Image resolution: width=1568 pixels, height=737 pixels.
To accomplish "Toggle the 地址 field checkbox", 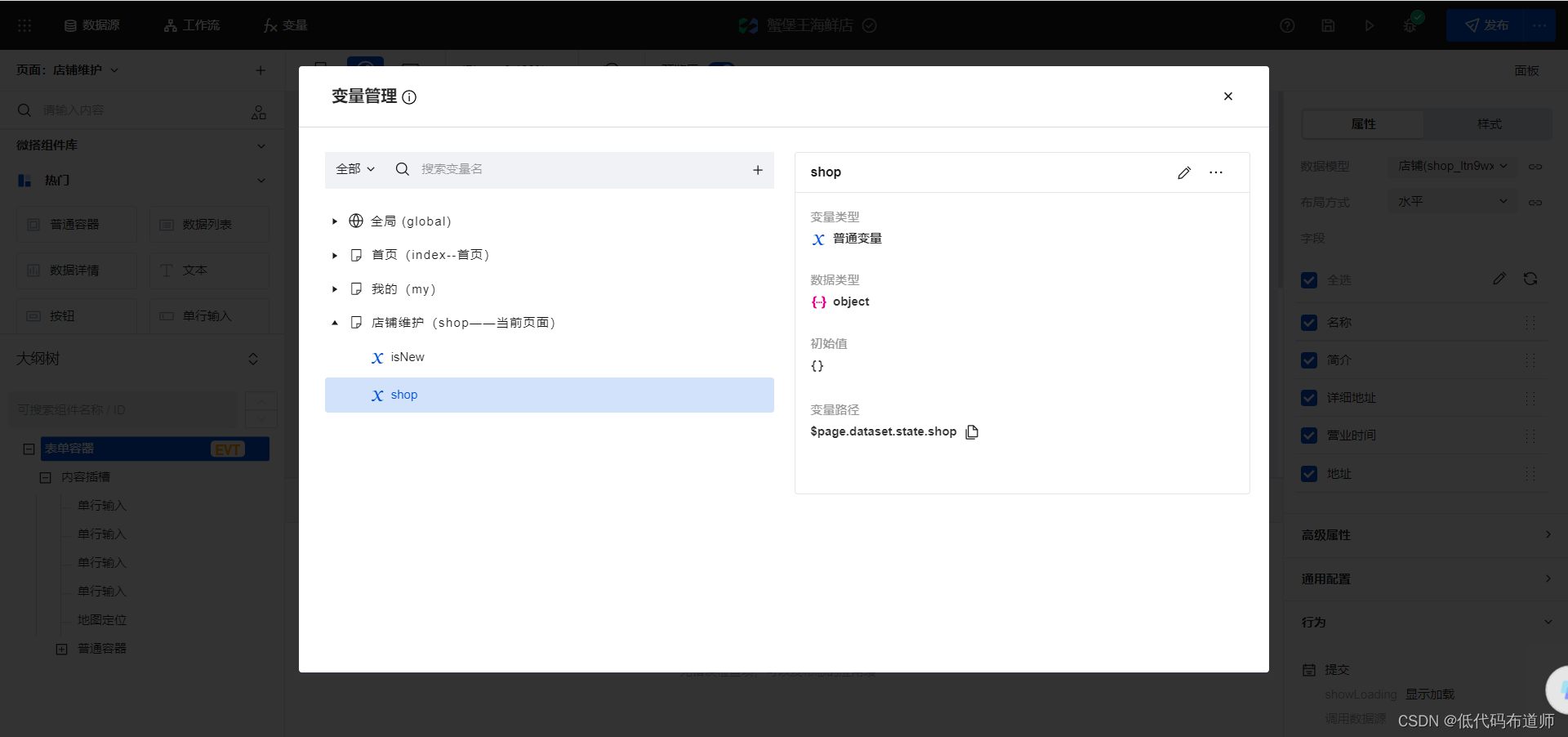I will pyautogui.click(x=1309, y=474).
